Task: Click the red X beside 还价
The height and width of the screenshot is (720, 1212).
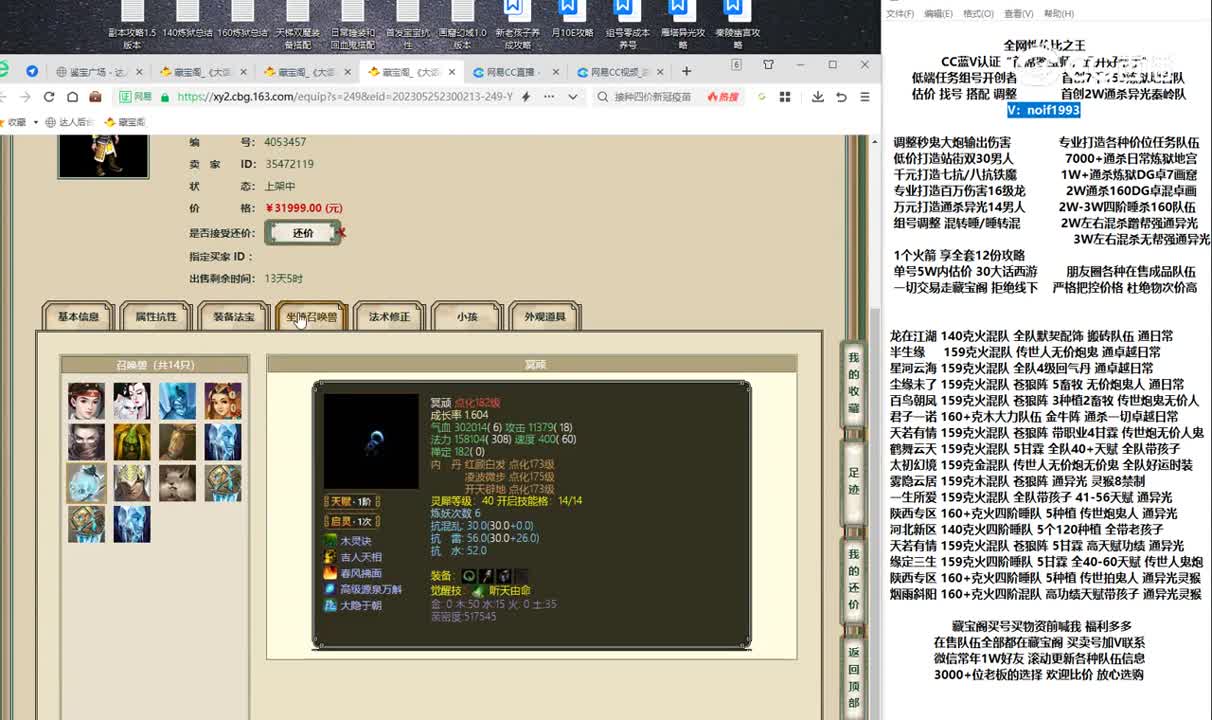Action: (x=342, y=233)
